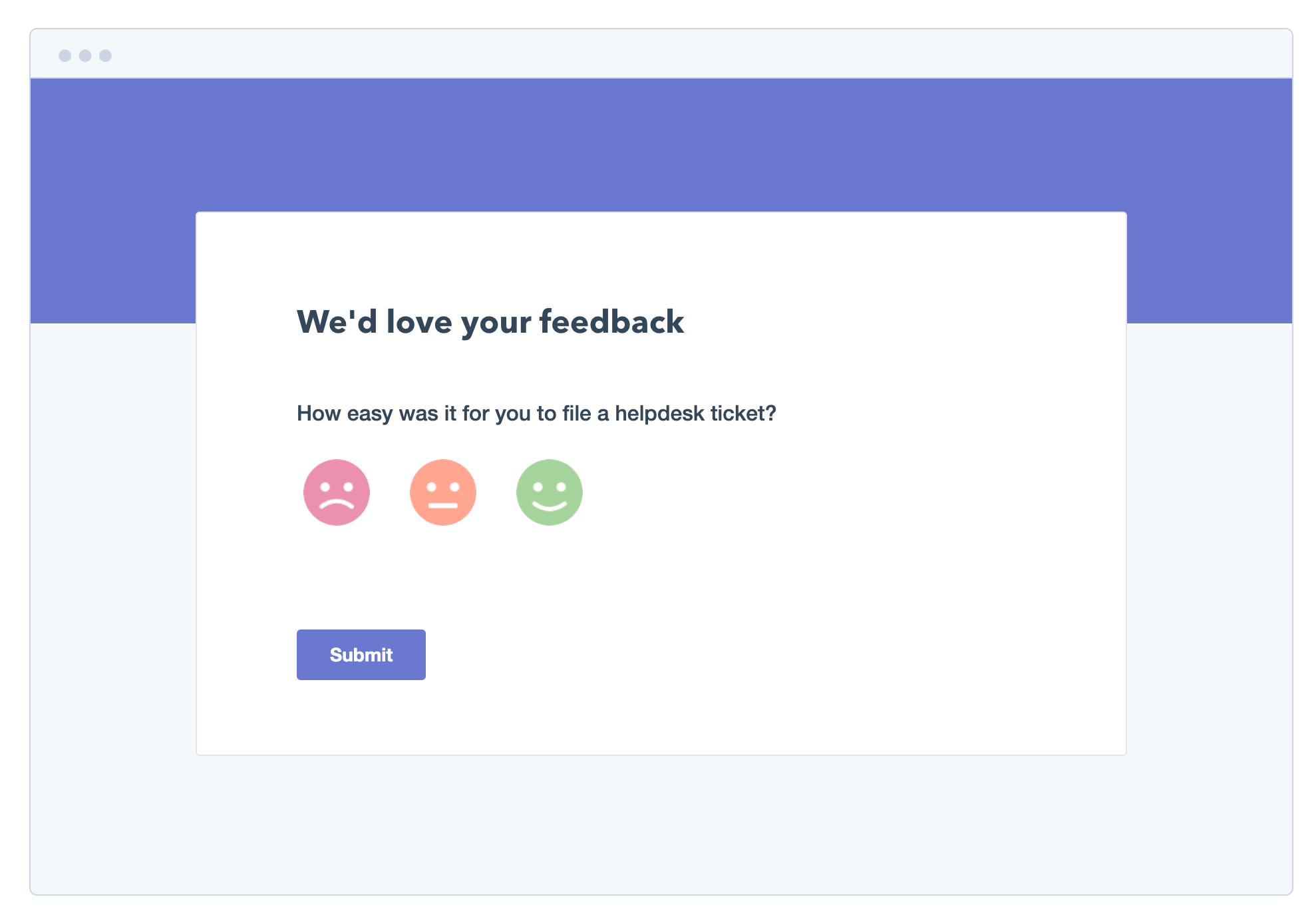
Task: Click the third gray window dot
Action: coord(106,56)
